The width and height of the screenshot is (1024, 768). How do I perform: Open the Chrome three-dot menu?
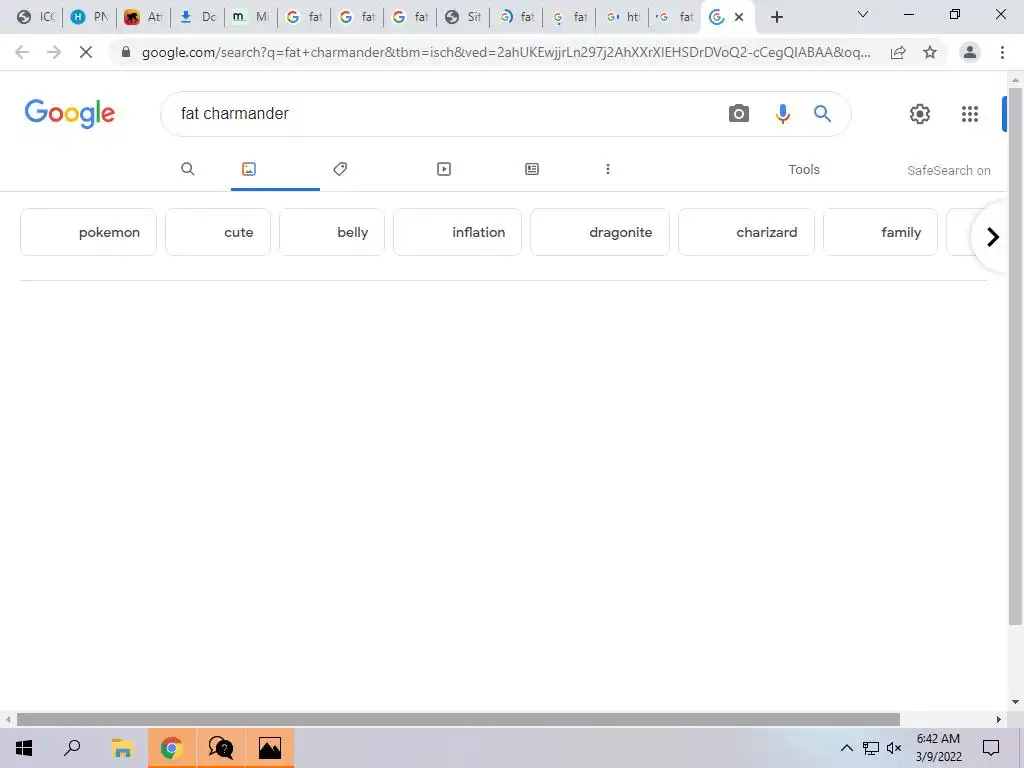point(1002,52)
